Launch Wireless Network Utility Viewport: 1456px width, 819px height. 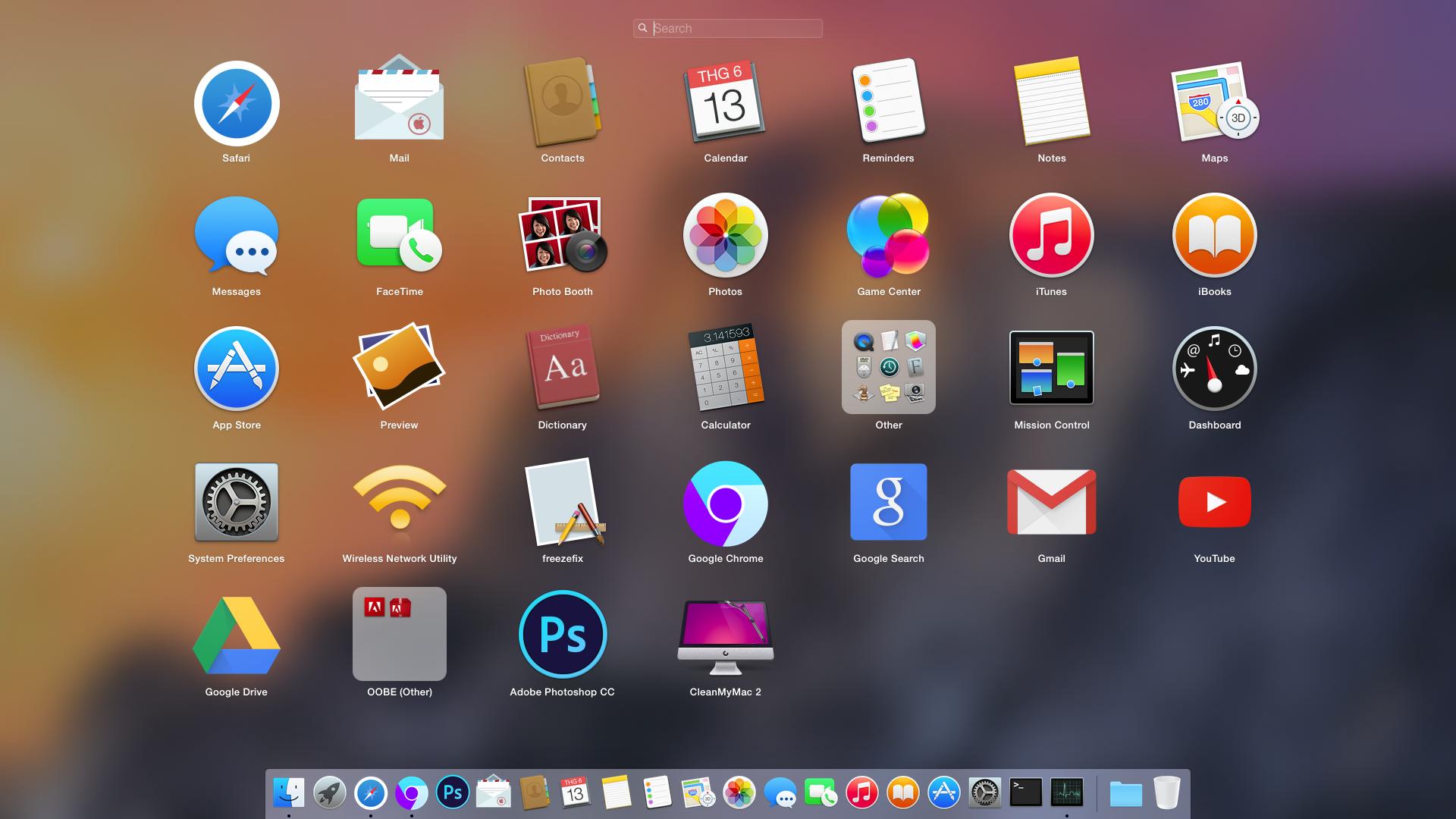(x=400, y=502)
